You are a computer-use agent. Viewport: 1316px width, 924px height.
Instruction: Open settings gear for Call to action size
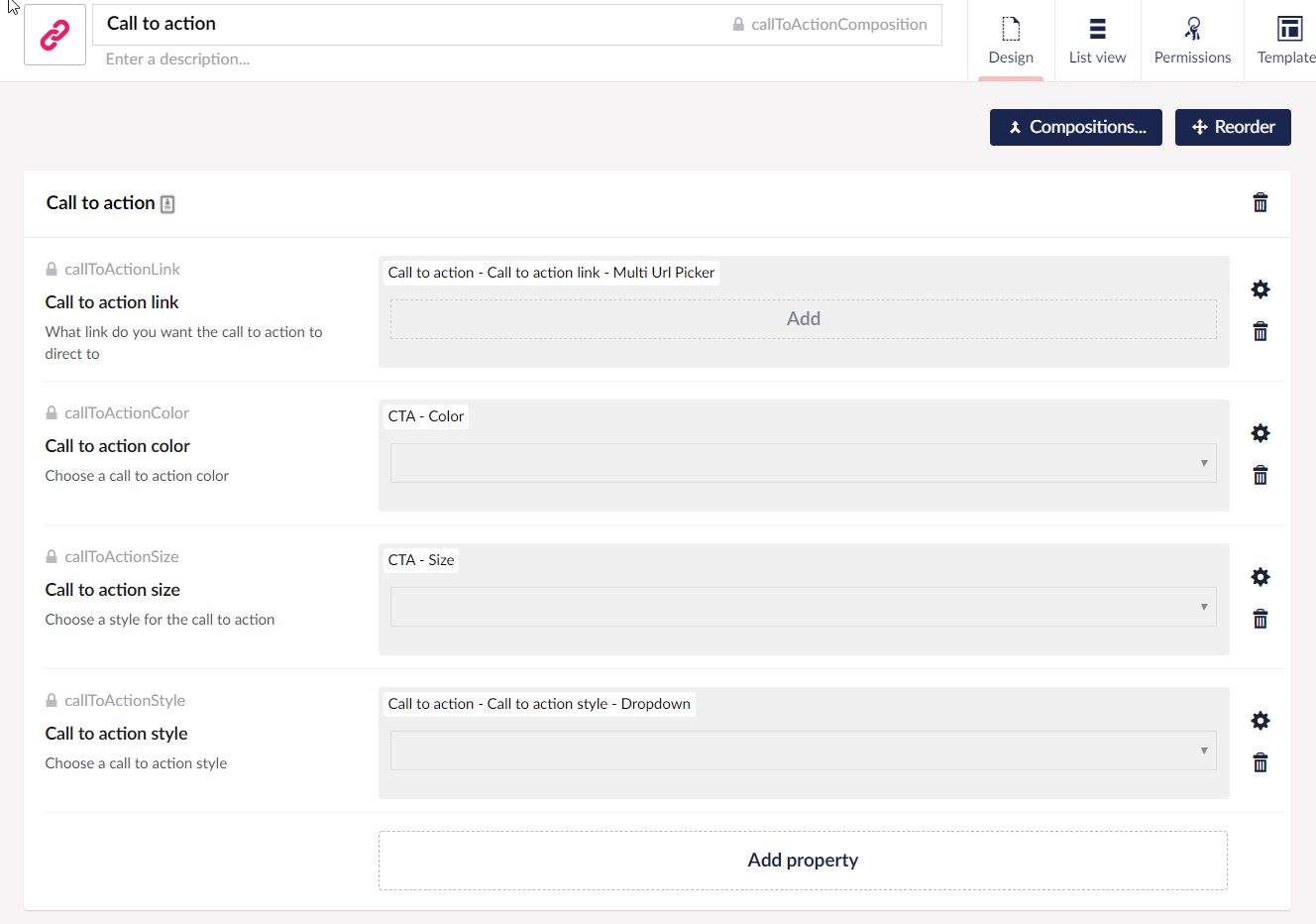click(x=1260, y=577)
